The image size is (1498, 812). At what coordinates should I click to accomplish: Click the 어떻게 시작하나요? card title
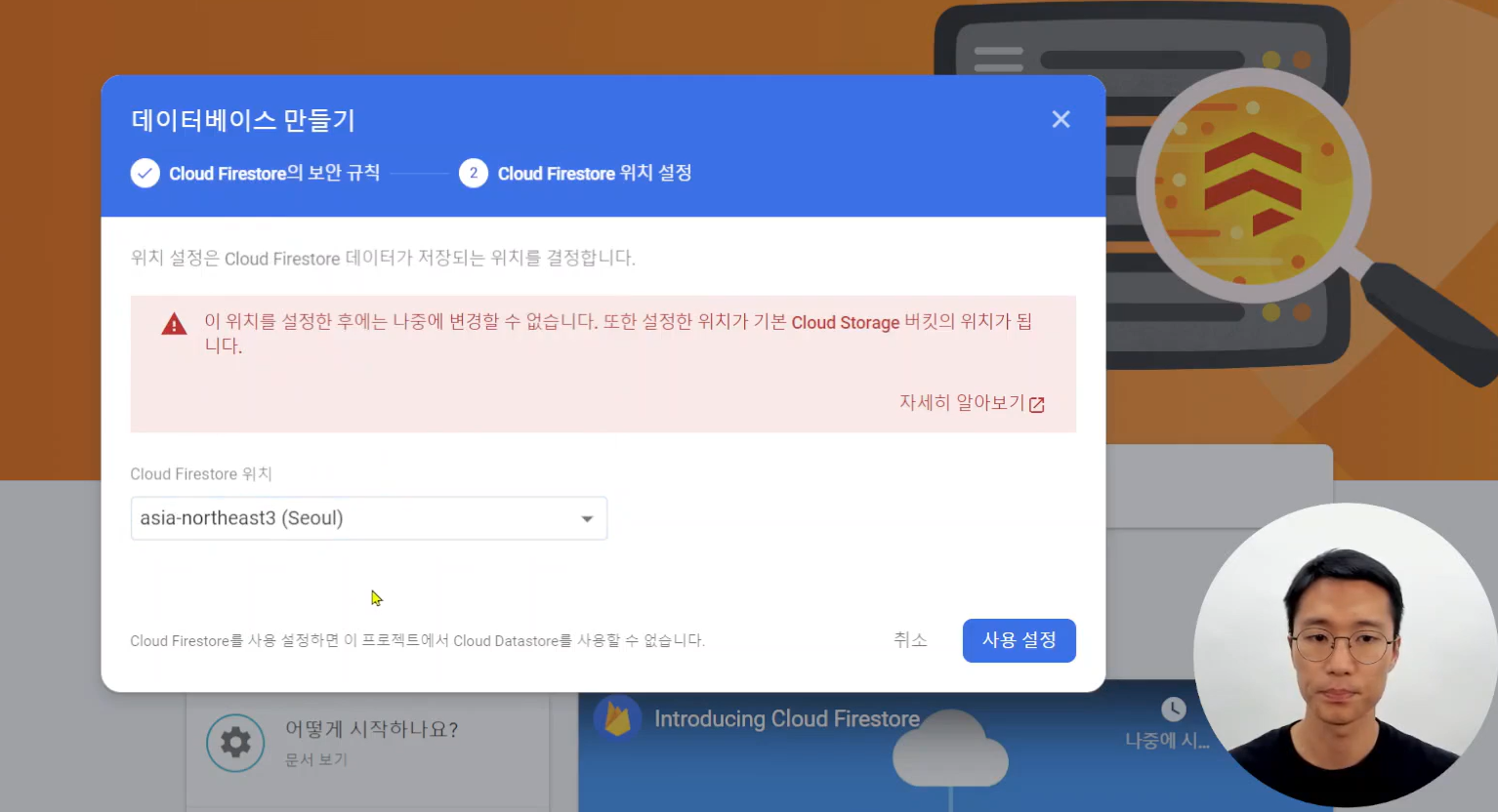click(x=371, y=729)
